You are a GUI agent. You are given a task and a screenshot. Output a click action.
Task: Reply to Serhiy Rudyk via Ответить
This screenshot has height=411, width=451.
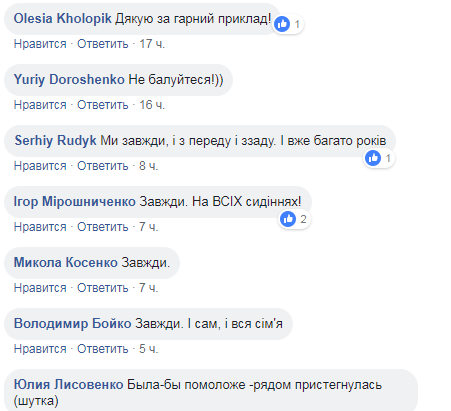pos(103,166)
